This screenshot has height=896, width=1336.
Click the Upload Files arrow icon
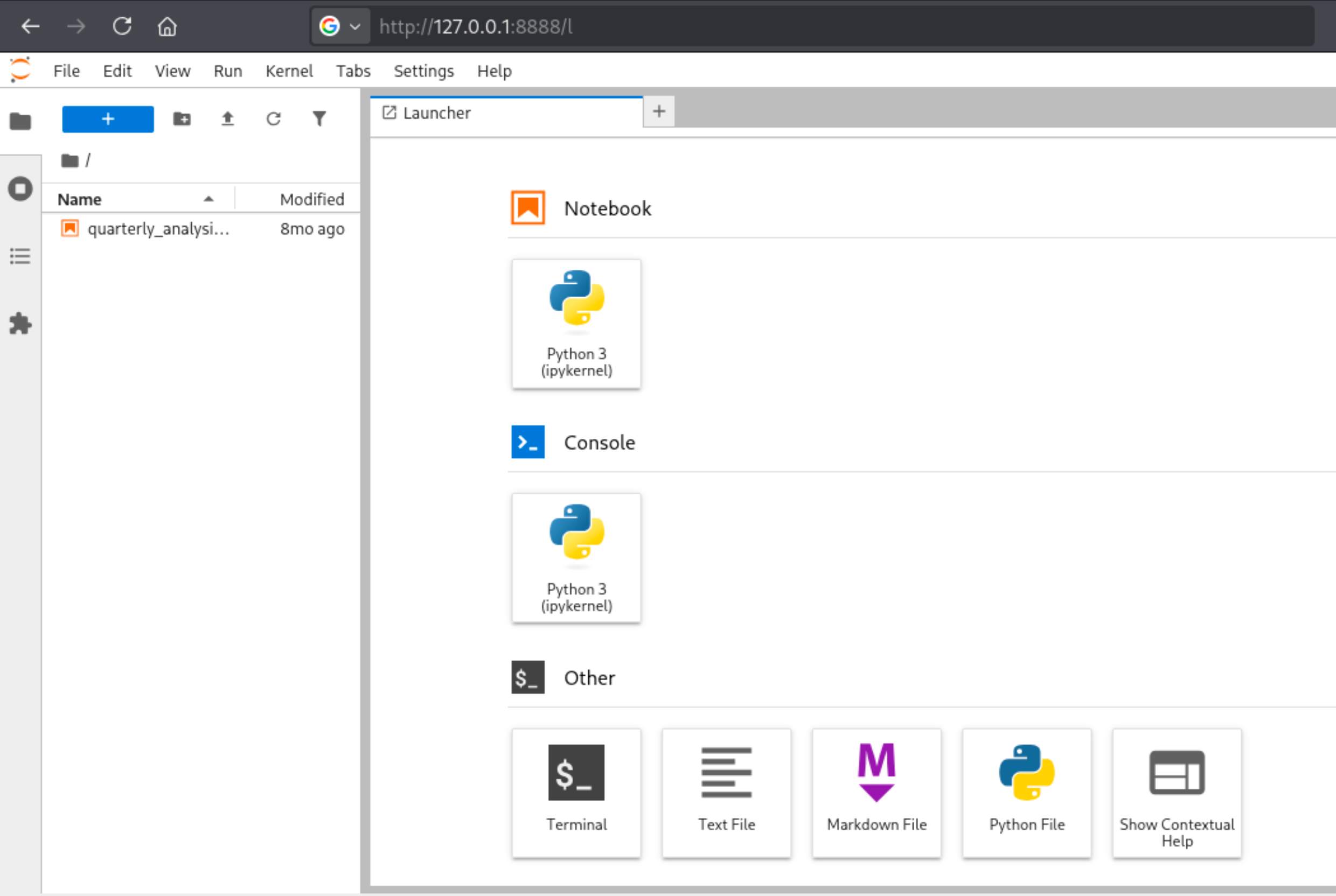click(227, 119)
